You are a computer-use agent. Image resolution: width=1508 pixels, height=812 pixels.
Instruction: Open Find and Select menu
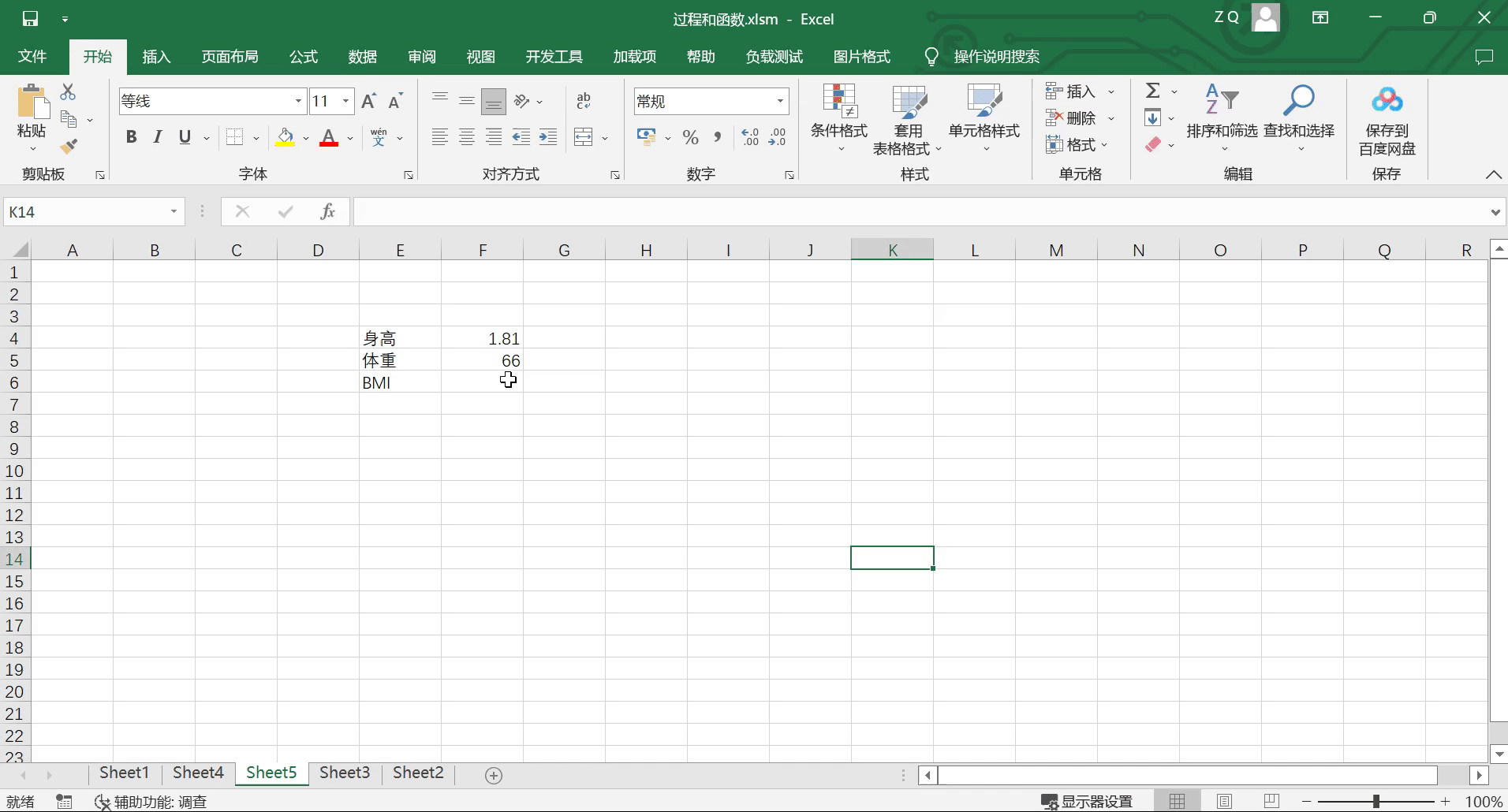pos(1299,118)
